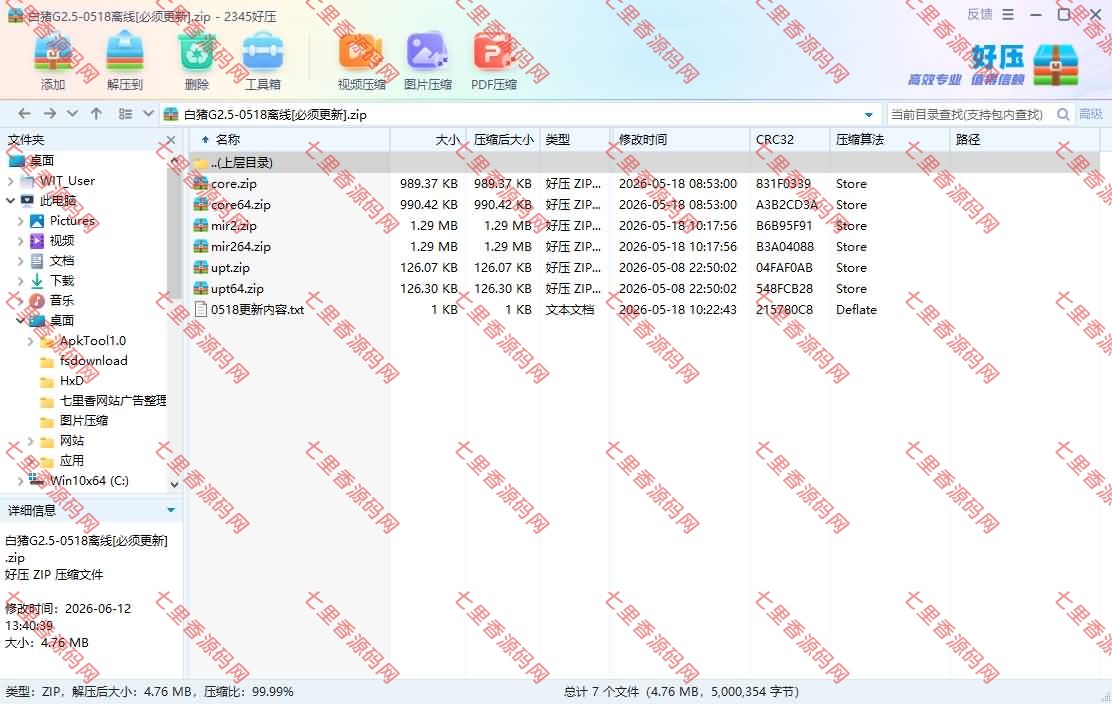Expand the 视频 tree node
The image size is (1112, 704).
[21, 241]
